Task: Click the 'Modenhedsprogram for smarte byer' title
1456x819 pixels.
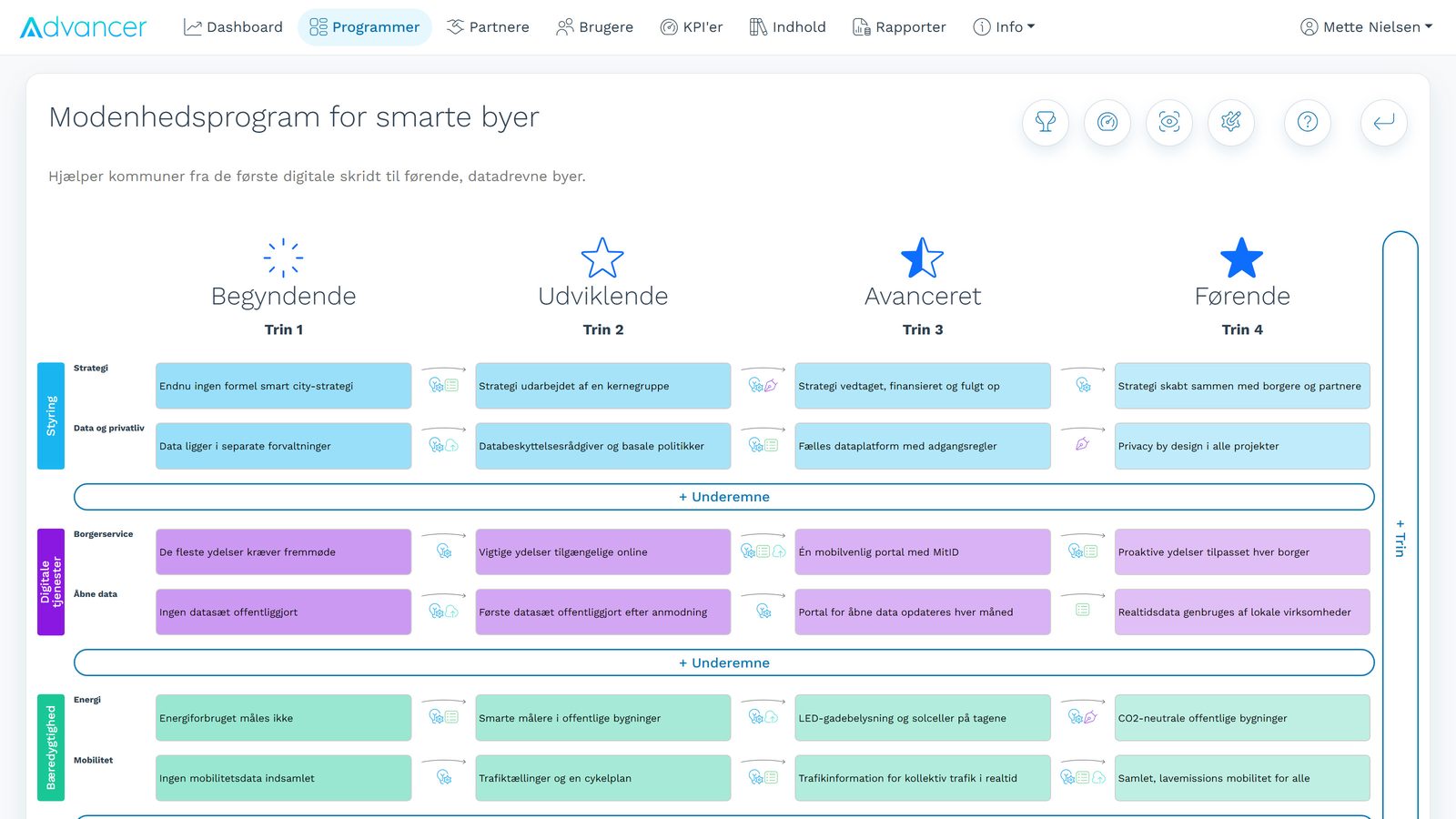Action: [294, 117]
